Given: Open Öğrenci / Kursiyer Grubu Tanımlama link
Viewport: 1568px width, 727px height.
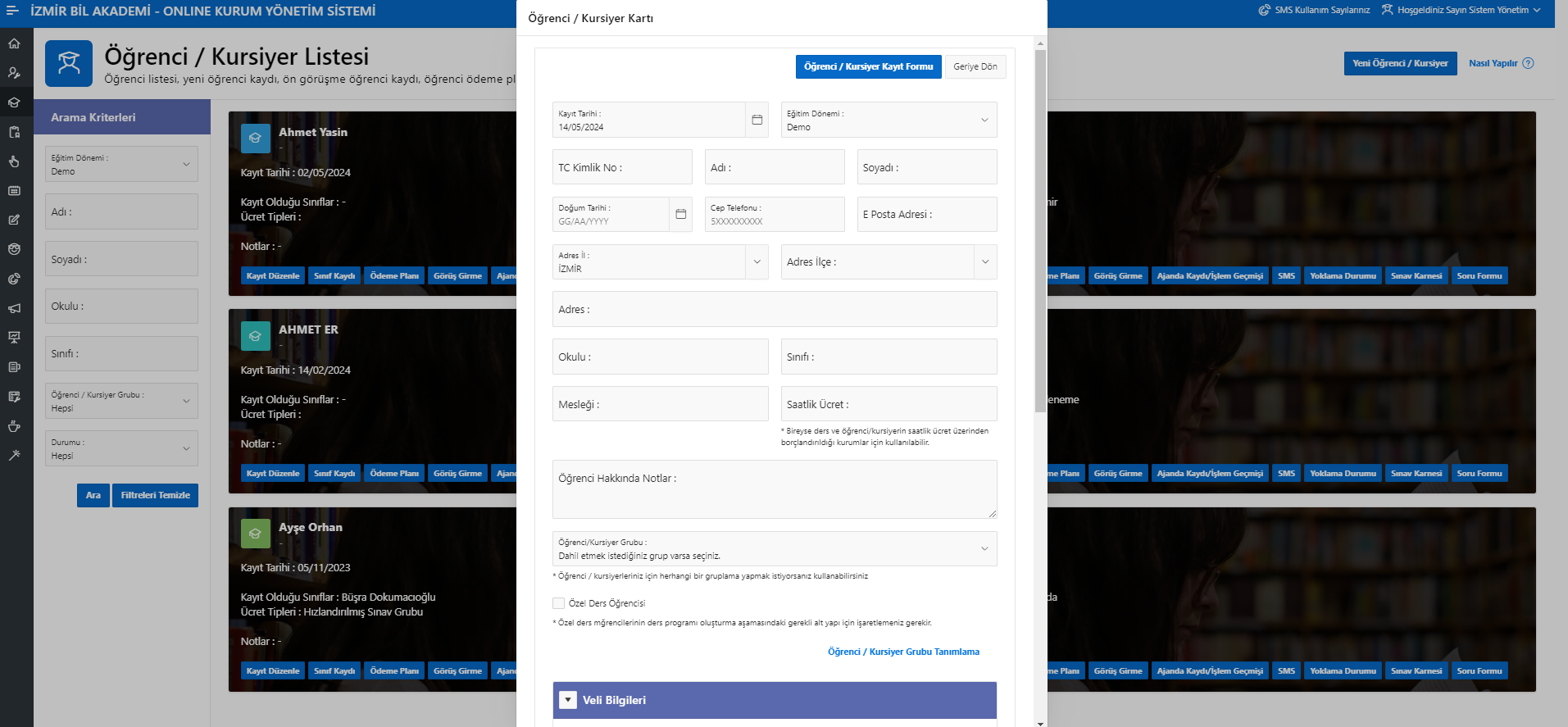Looking at the screenshot, I should point(903,652).
